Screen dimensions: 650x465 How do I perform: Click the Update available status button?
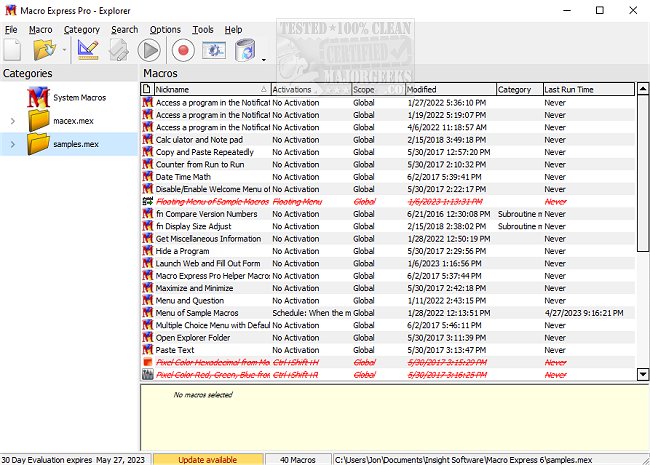[x=208, y=459]
